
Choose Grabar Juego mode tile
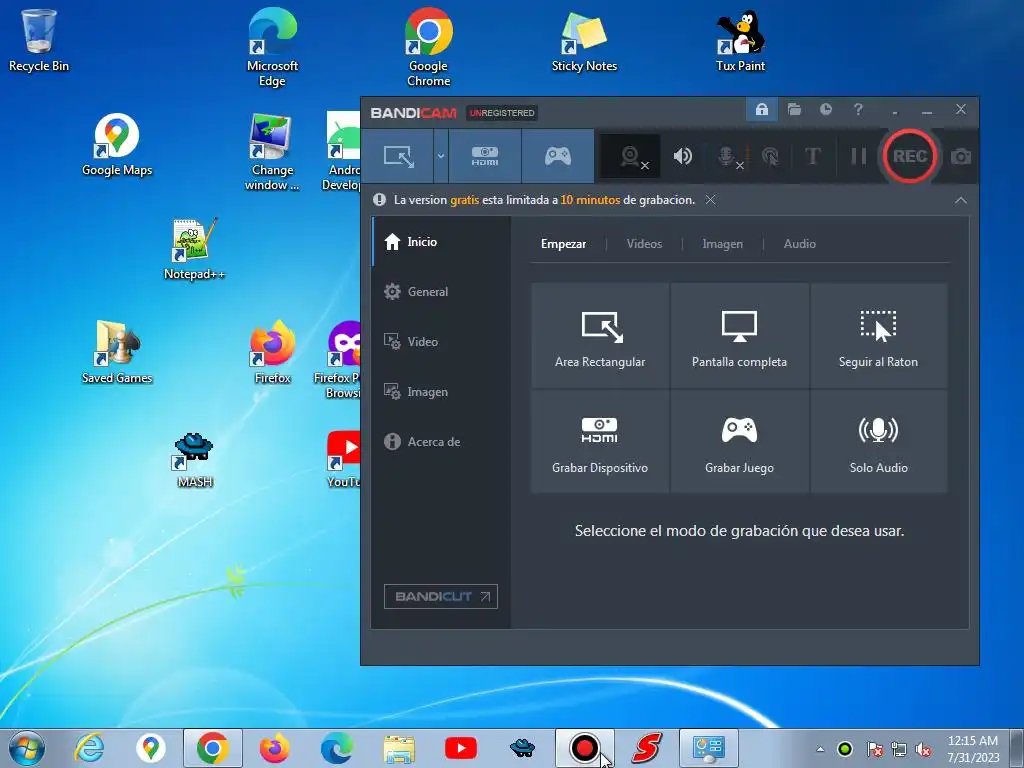[x=739, y=441]
